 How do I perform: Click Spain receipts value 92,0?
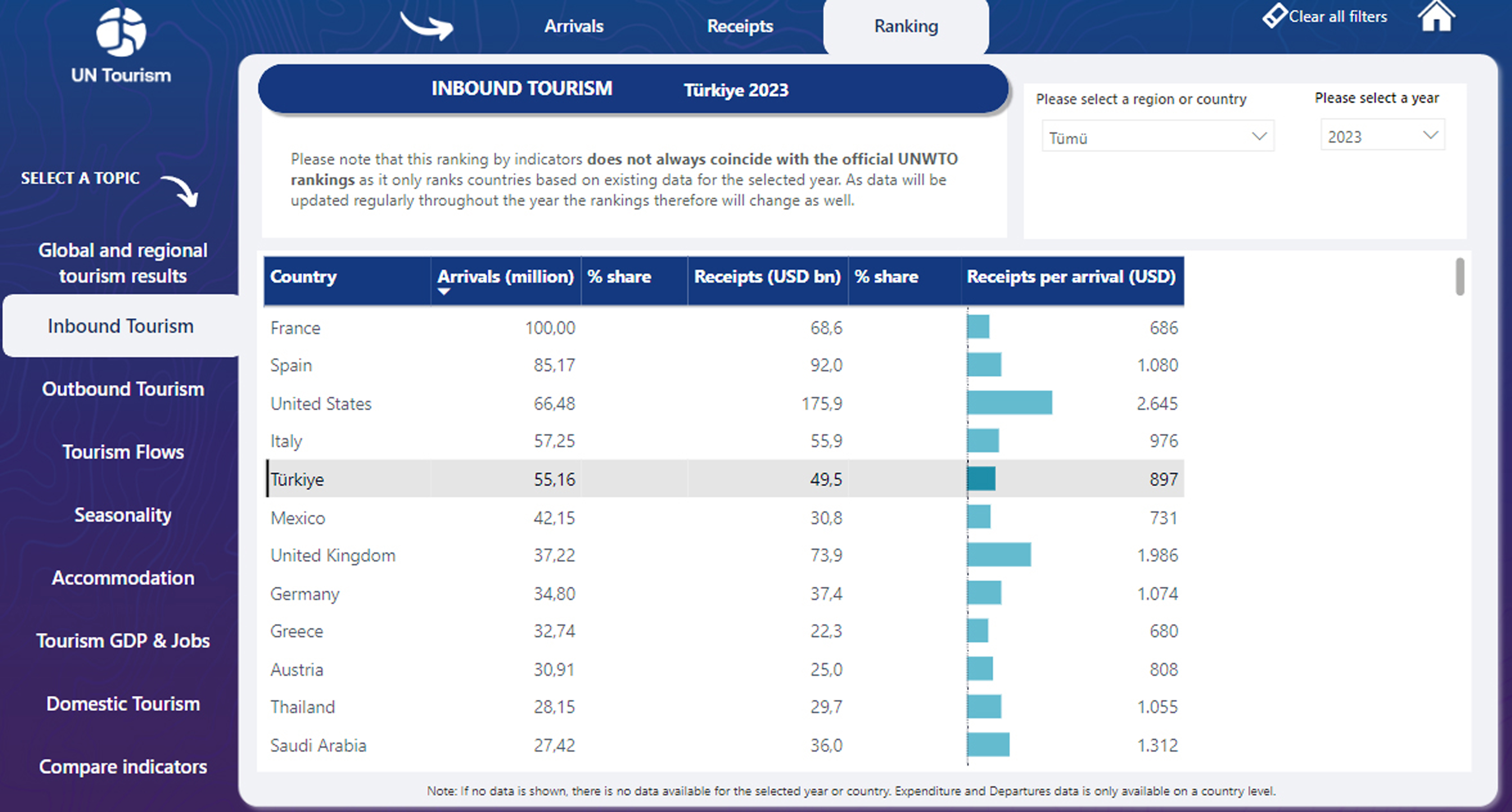tap(827, 365)
